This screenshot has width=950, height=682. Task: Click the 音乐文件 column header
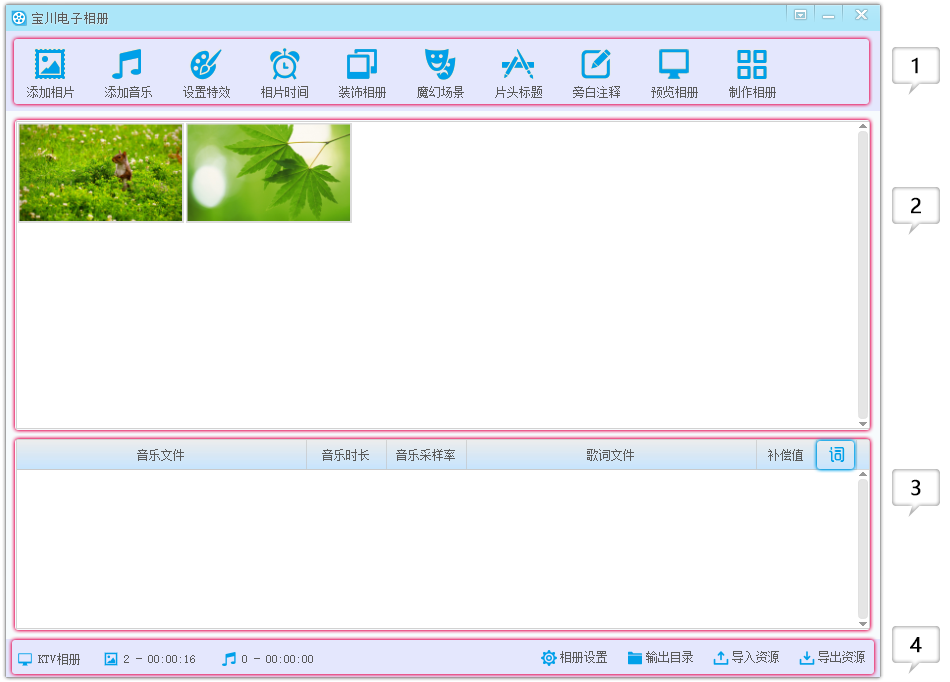click(161, 455)
